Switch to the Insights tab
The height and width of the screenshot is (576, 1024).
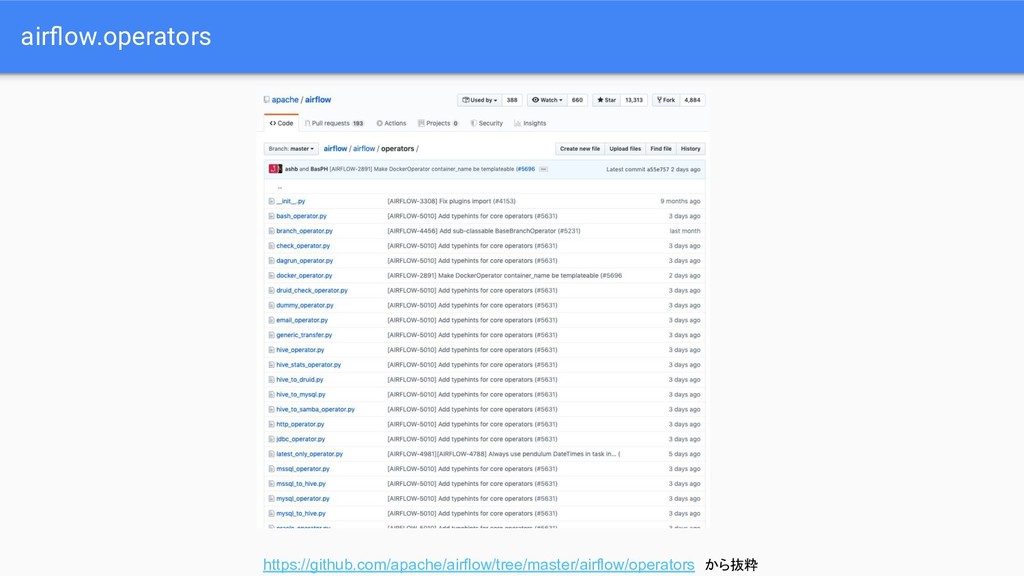pyautogui.click(x=530, y=123)
